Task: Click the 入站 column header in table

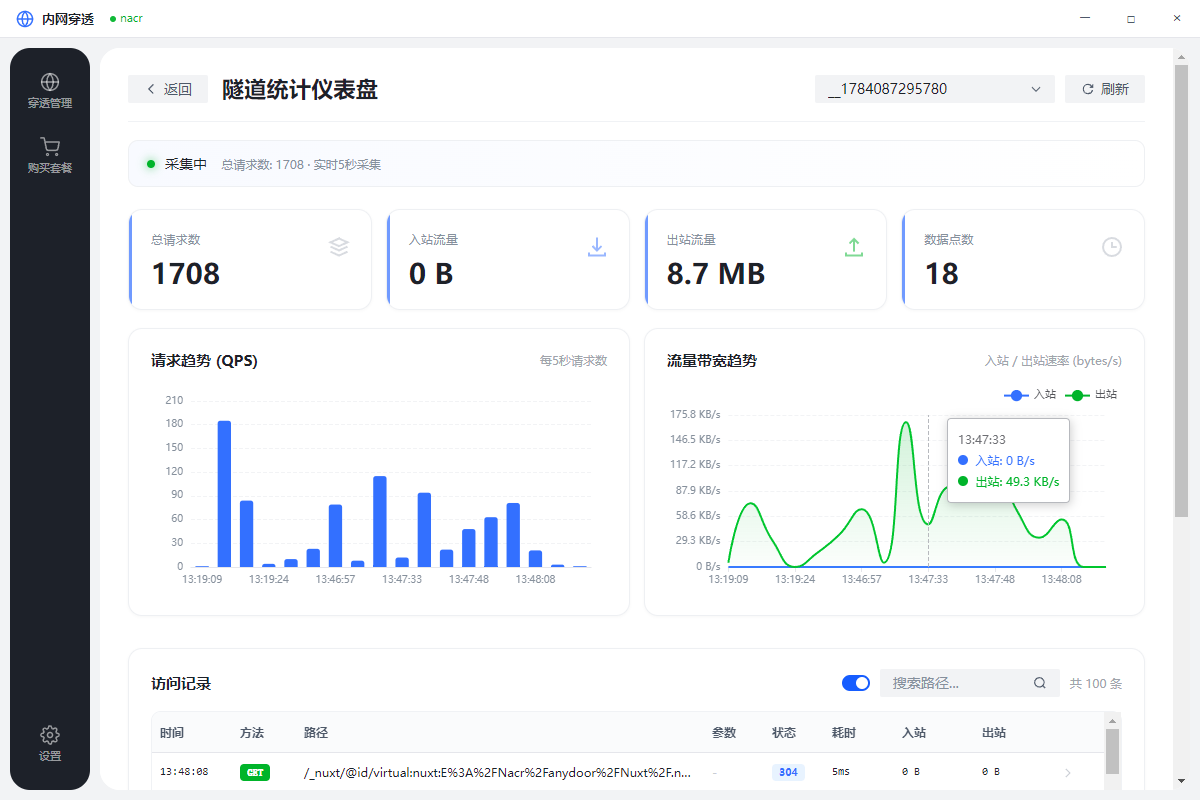Action: [x=914, y=733]
